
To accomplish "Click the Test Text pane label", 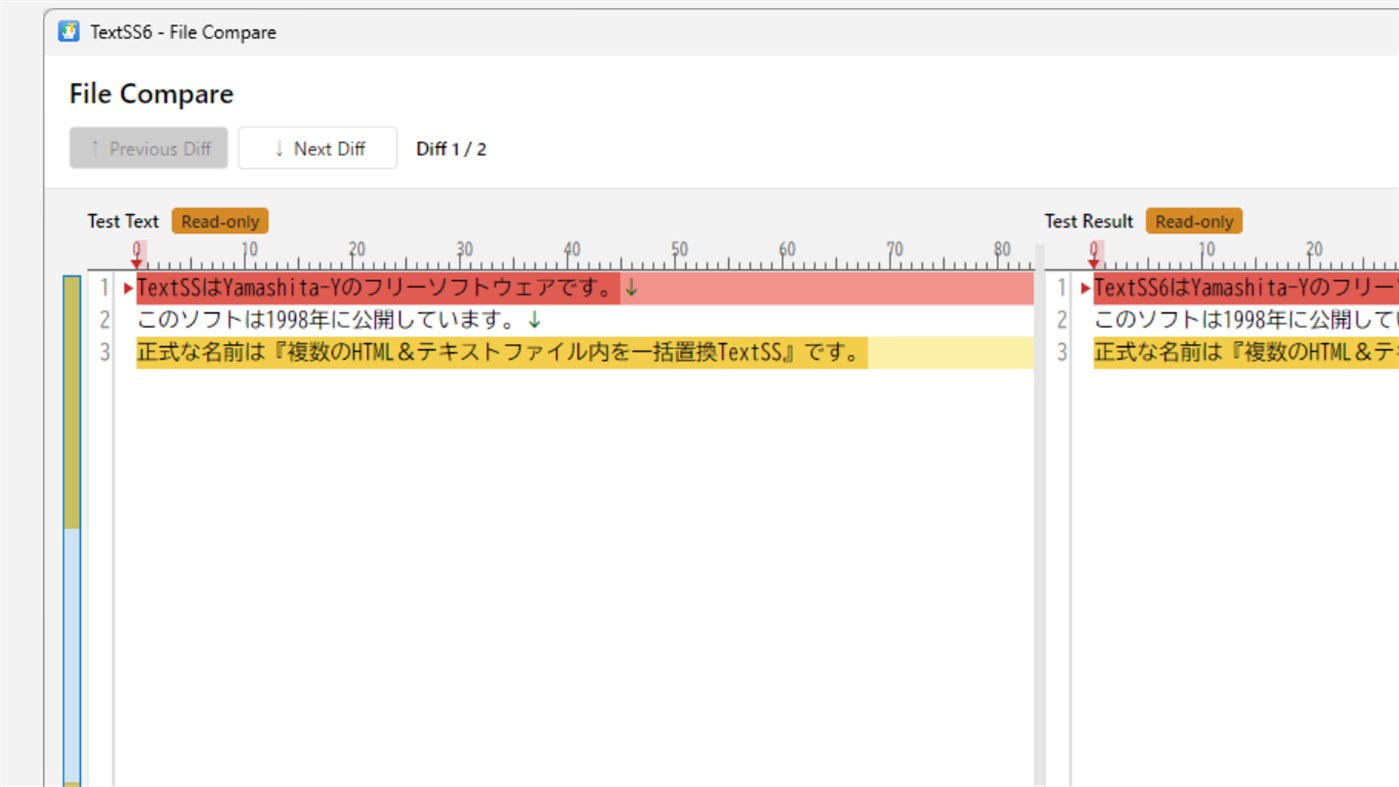I will click(123, 221).
